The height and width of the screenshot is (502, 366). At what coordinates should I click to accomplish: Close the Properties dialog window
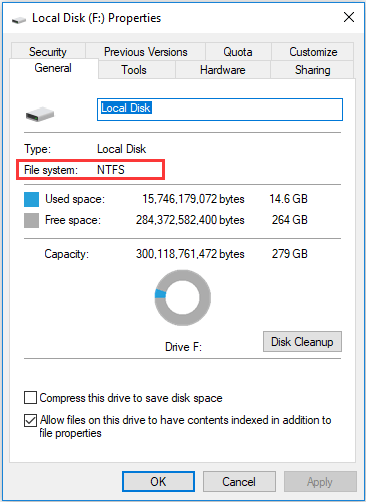349,17
